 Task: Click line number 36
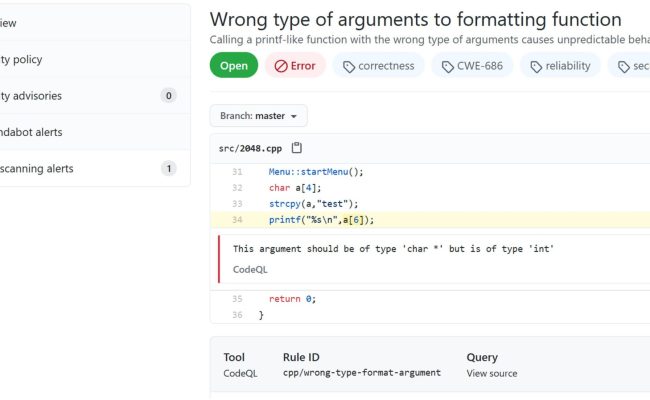click(237, 315)
